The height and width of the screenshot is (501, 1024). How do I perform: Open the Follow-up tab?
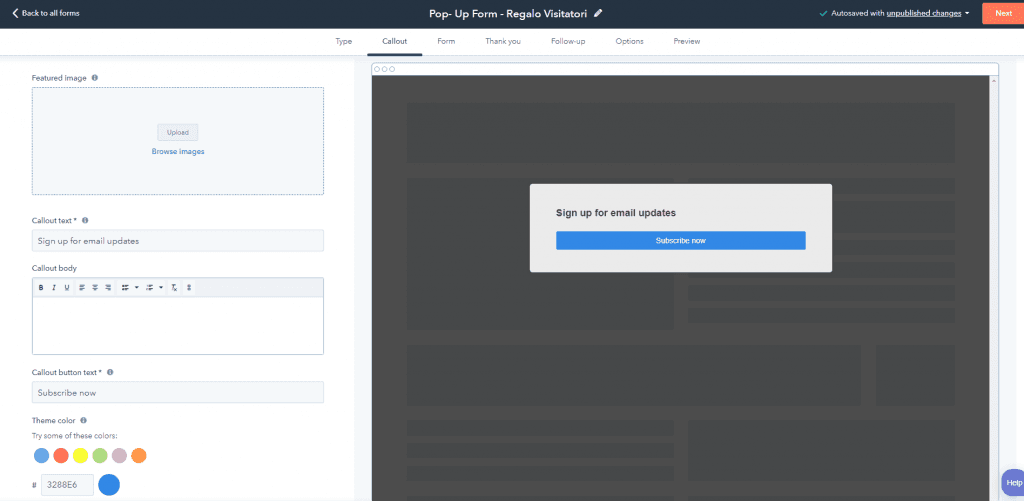tap(567, 41)
